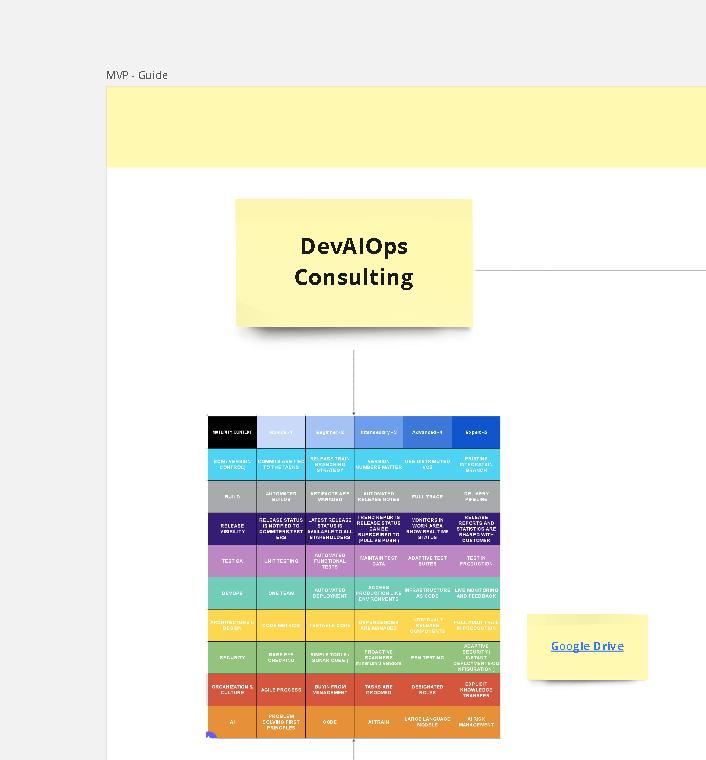This screenshot has width=706, height=760.
Task: Click the Maintain Test Data cell
Action: point(378,561)
